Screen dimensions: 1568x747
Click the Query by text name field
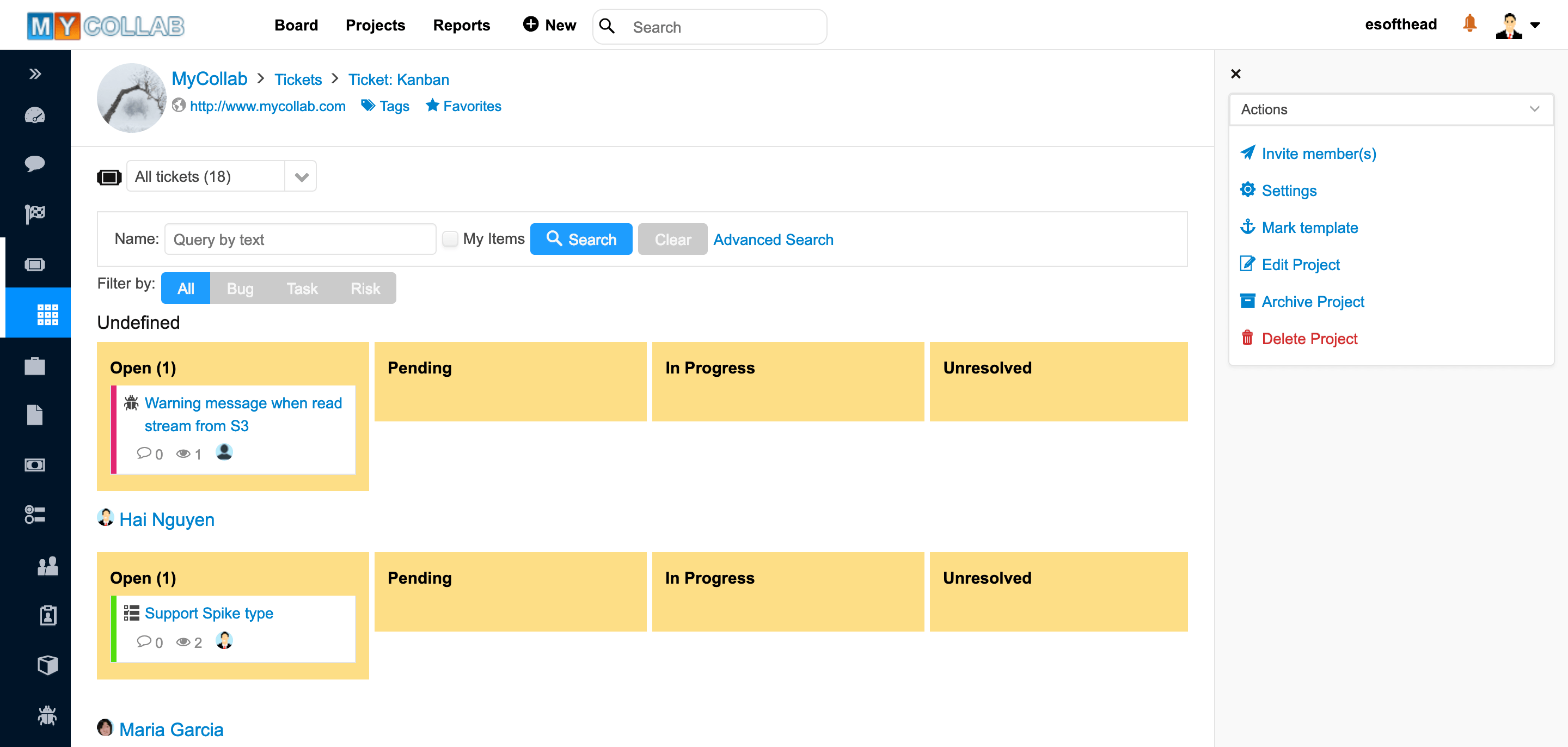tap(300, 239)
